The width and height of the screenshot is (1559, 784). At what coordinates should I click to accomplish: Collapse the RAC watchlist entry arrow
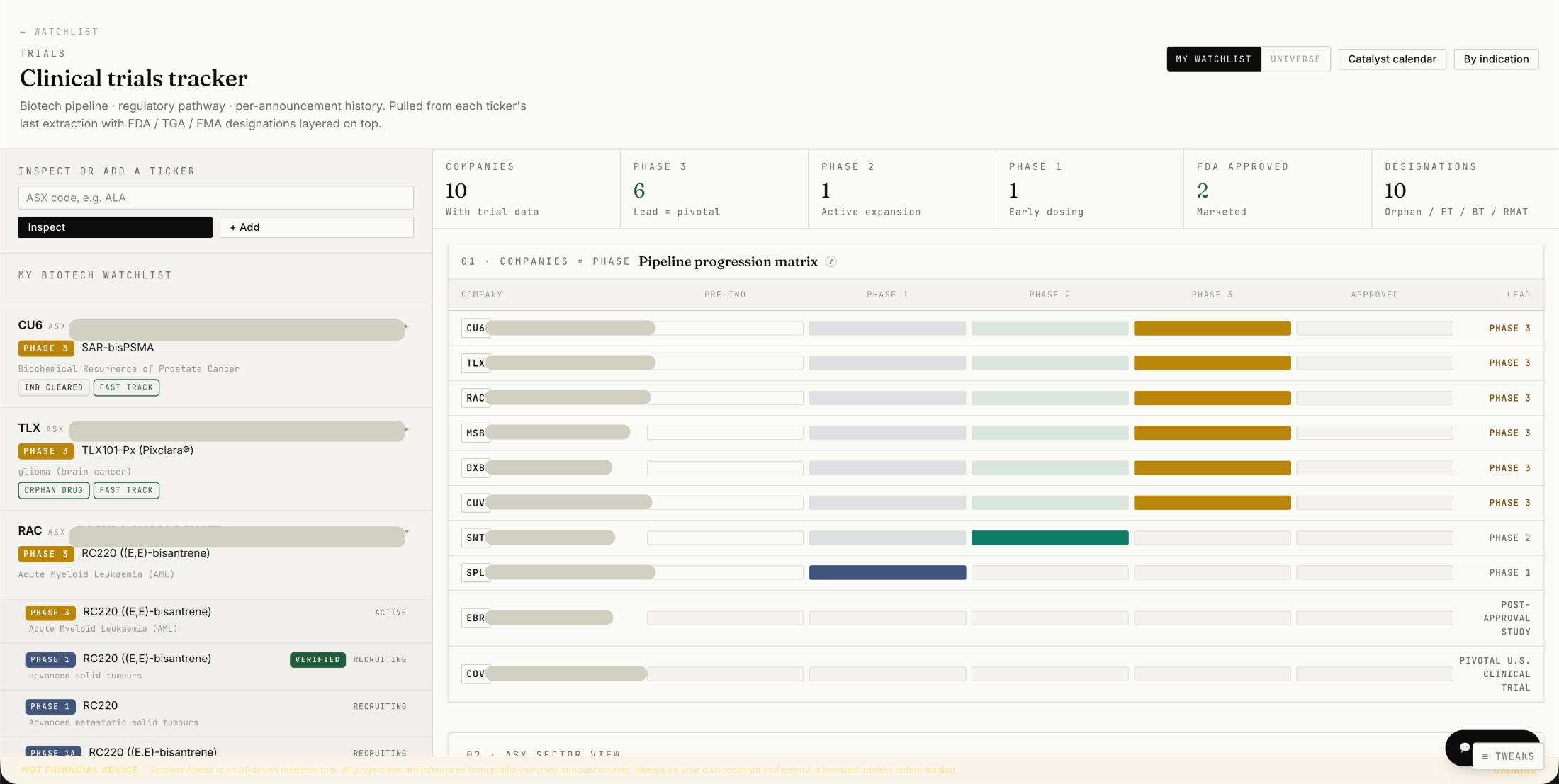407,531
